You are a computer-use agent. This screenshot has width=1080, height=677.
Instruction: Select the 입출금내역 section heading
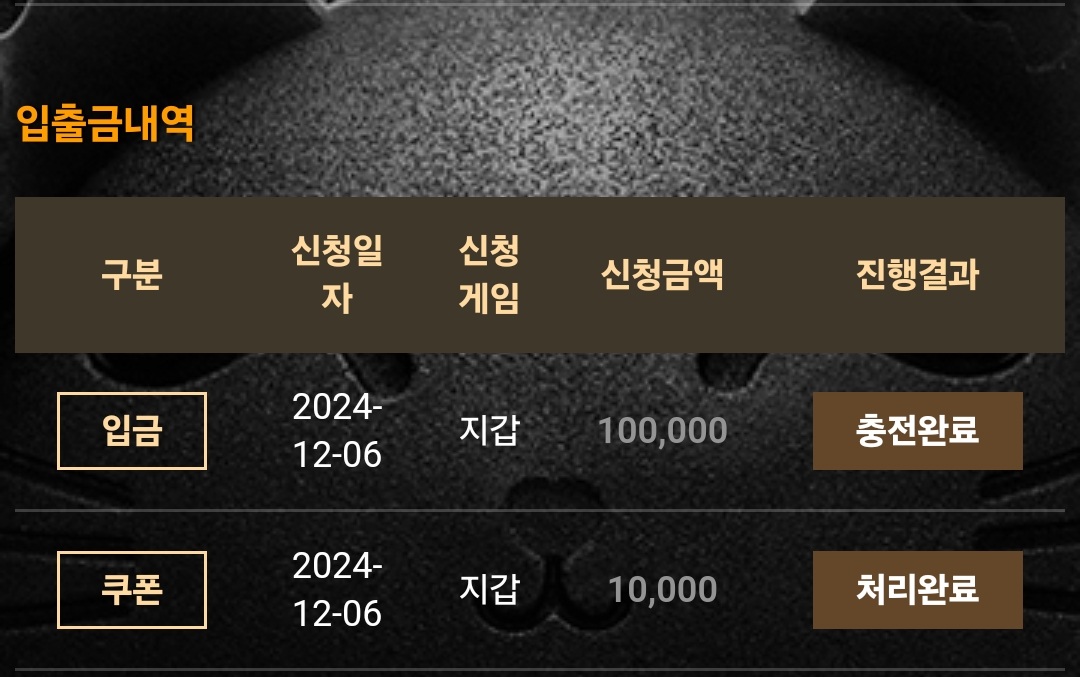pyautogui.click(x=105, y=123)
